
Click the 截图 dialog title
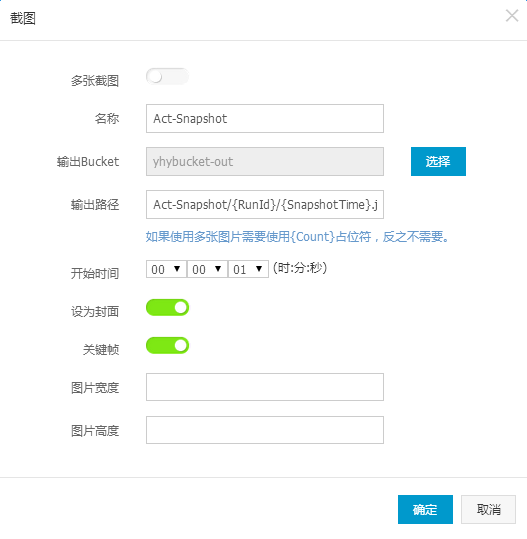[23, 18]
